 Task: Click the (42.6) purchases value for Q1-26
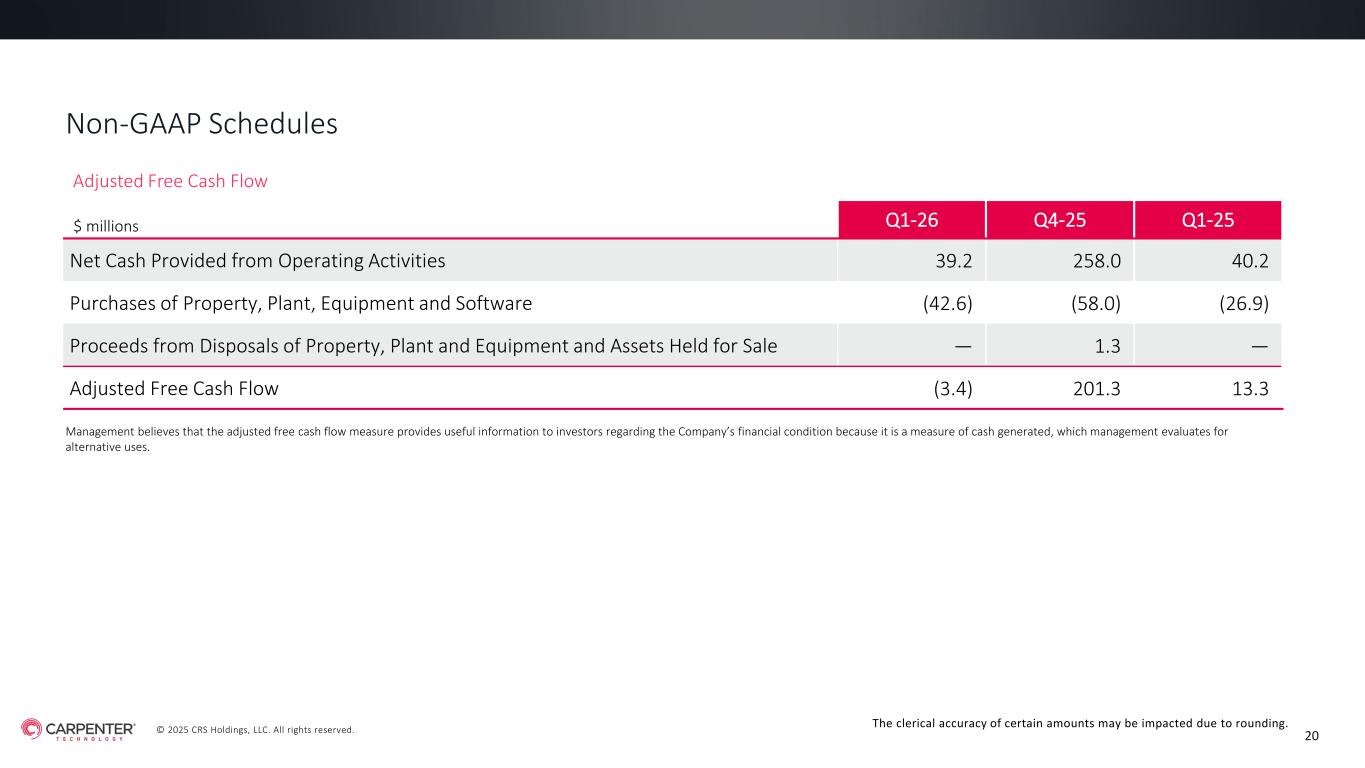coord(947,303)
